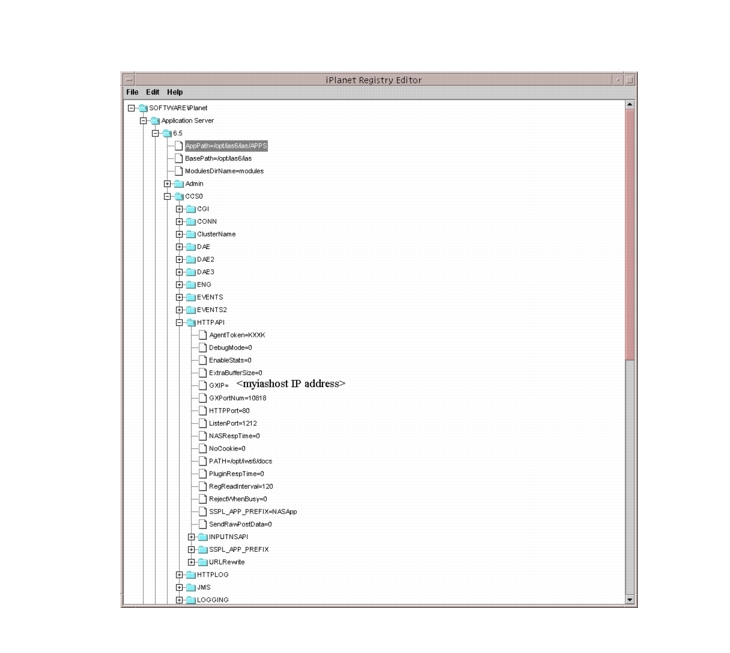730x653 pixels.
Task: Expand the HTTPLOG folder node
Action: click(179, 575)
